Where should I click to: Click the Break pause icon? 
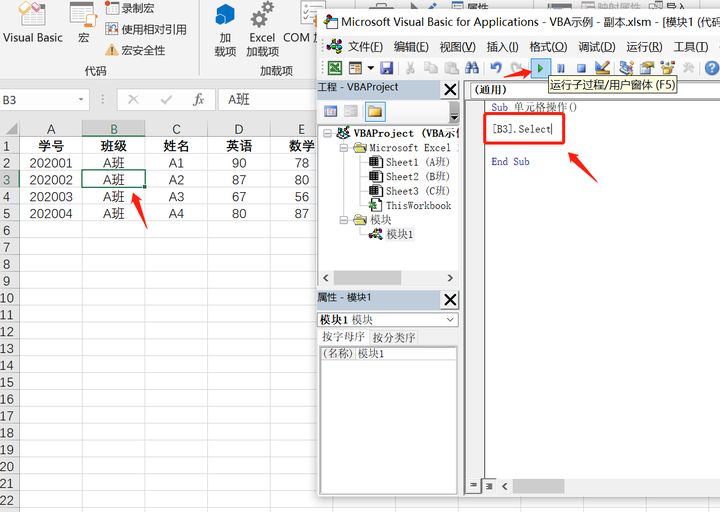(x=561, y=68)
